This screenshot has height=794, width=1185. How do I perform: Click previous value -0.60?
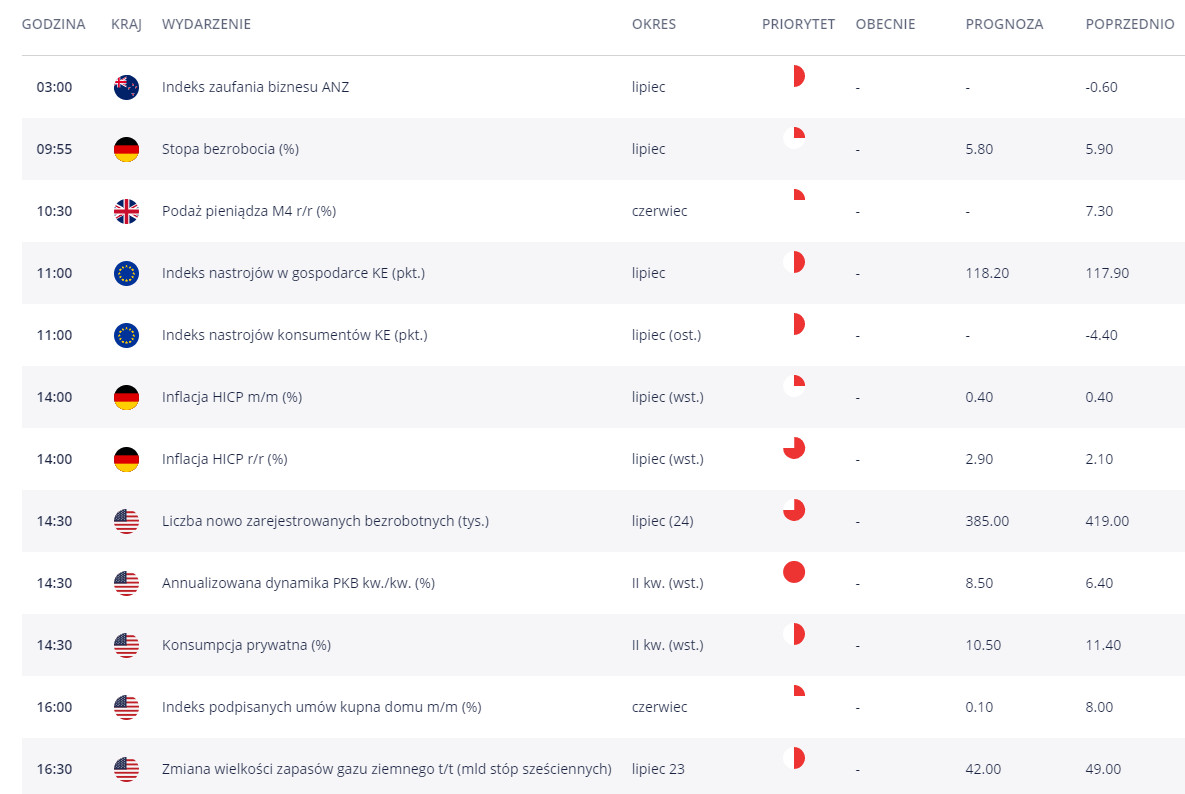tap(1101, 87)
